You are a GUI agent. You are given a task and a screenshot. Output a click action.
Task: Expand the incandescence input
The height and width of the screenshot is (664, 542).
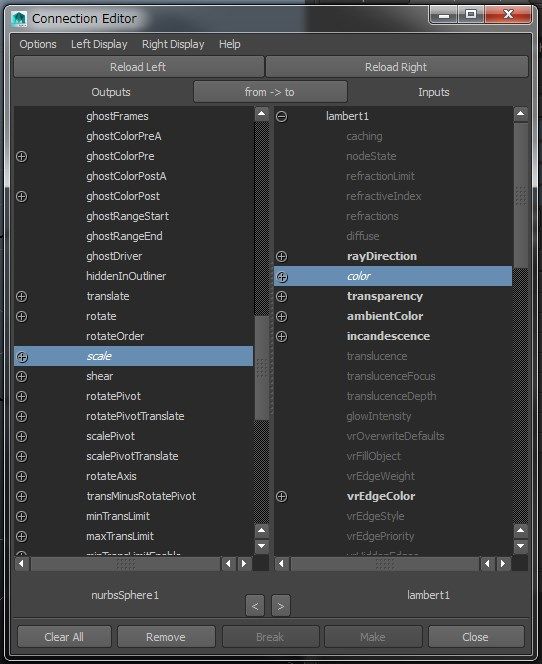coord(282,337)
